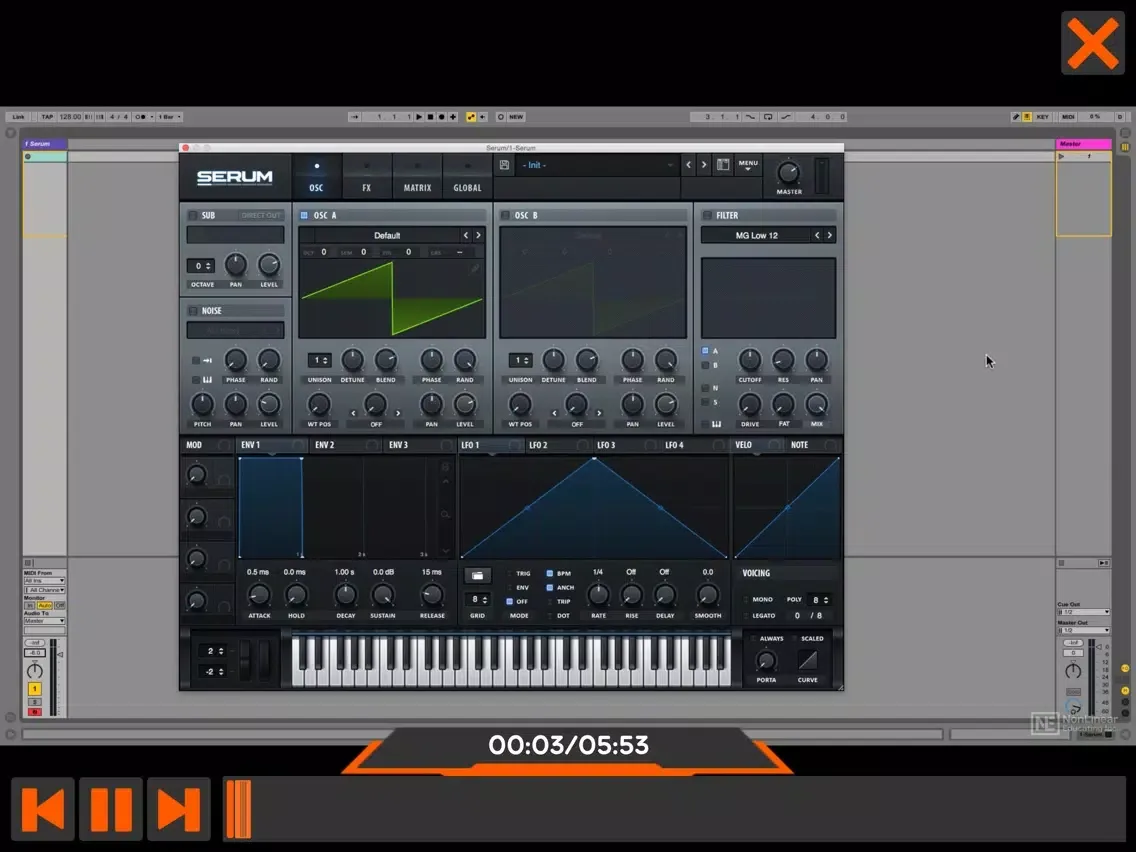Open the MG Low 12 filter type menu
The width and height of the screenshot is (1136, 852).
(x=756, y=235)
